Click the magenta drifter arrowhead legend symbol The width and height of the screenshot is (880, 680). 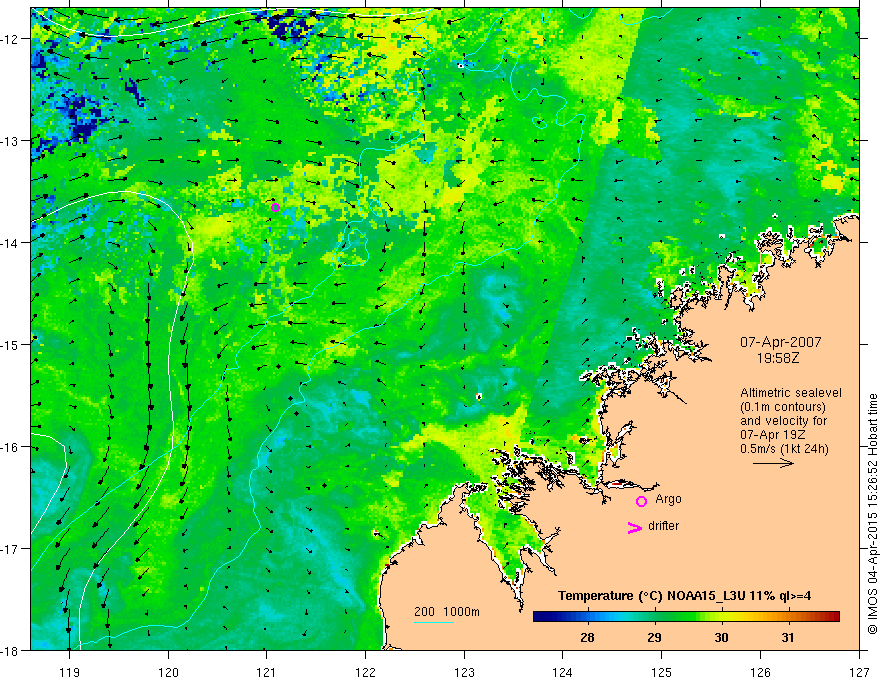[635, 527]
